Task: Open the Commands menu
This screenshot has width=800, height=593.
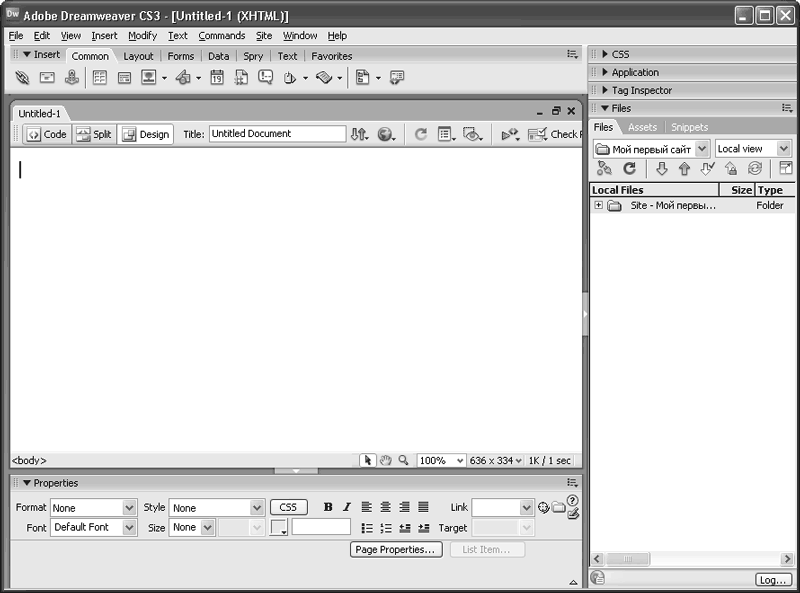Action: click(221, 35)
